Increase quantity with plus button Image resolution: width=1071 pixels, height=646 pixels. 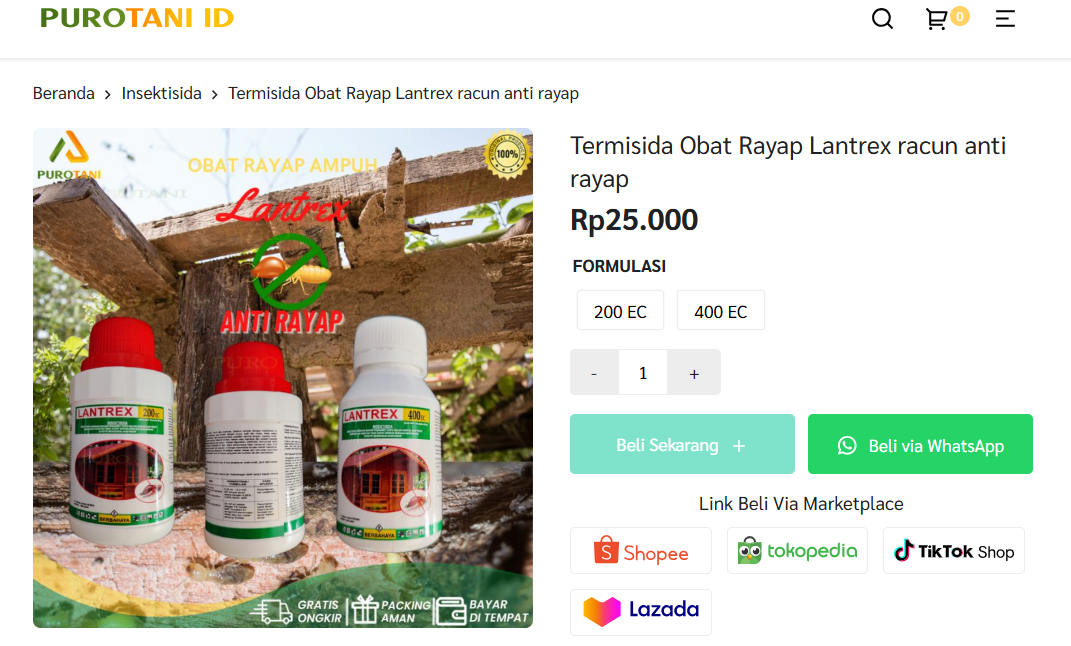pyautogui.click(x=694, y=373)
